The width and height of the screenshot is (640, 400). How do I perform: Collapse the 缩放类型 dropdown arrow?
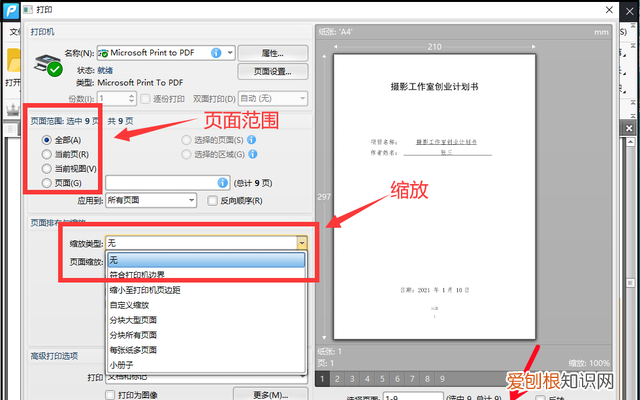tap(302, 243)
